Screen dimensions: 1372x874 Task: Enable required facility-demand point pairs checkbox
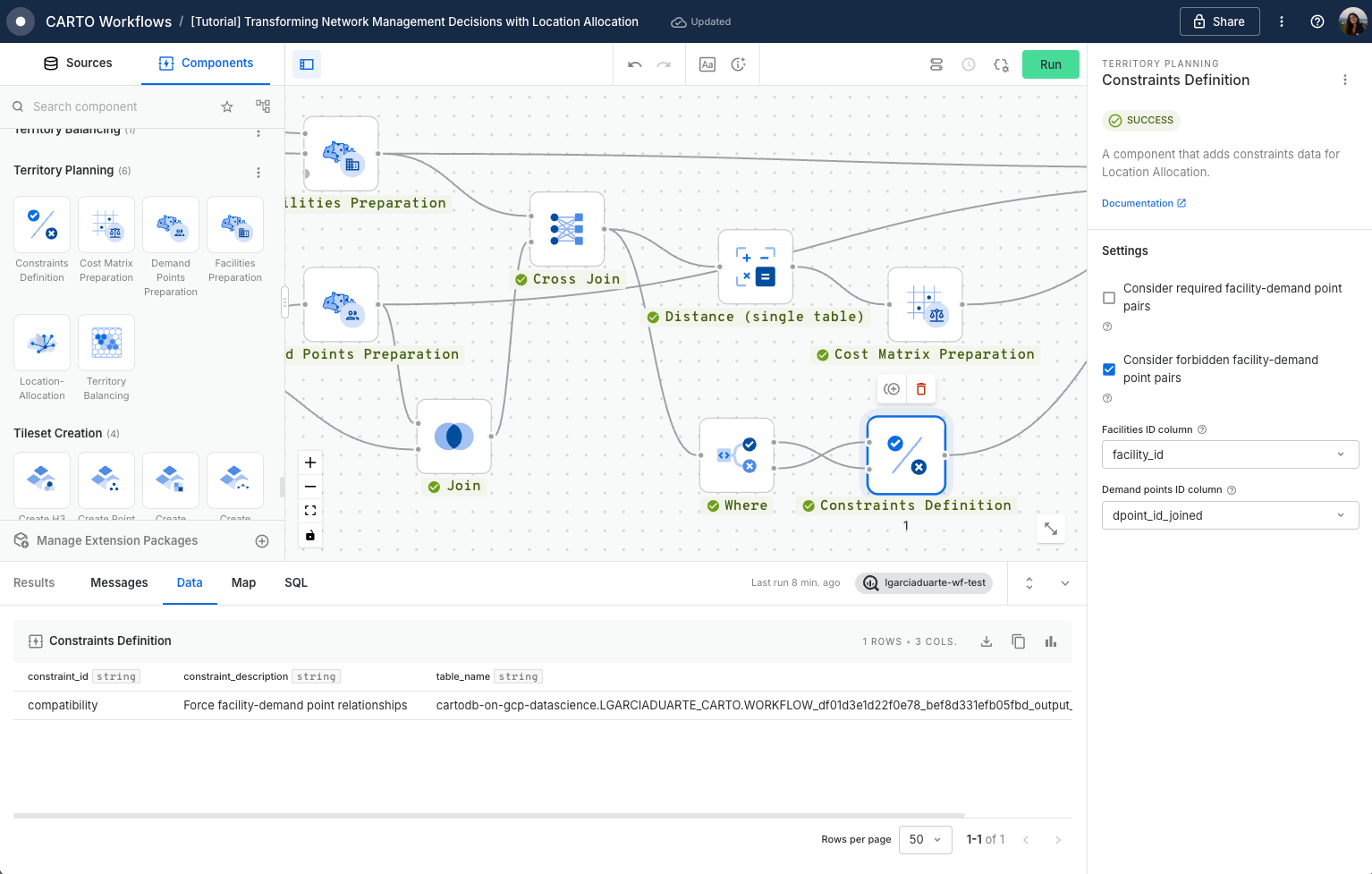pos(1109,298)
